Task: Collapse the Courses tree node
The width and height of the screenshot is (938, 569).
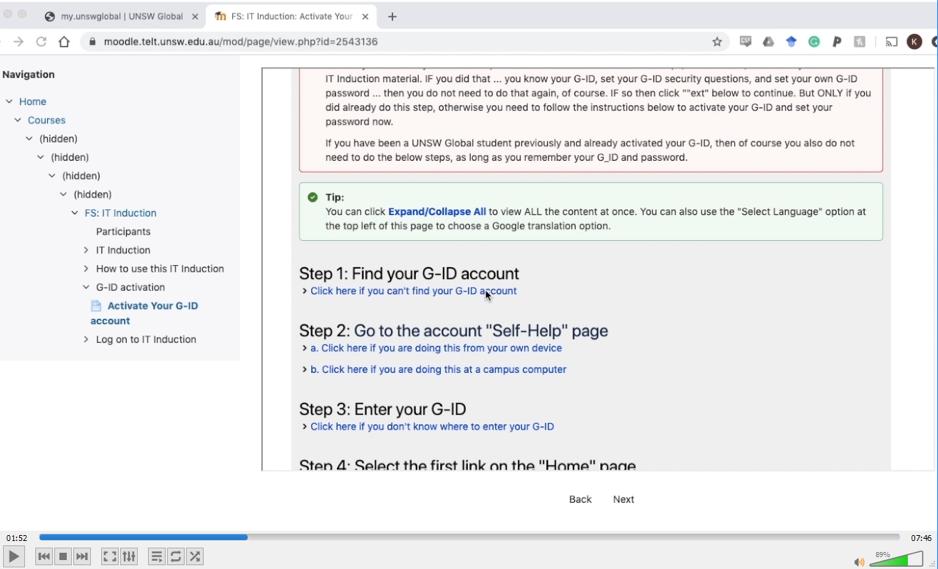Action: [17, 120]
